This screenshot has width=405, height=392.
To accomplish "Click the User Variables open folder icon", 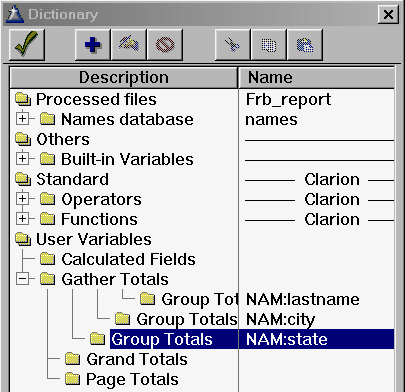I will (23, 239).
